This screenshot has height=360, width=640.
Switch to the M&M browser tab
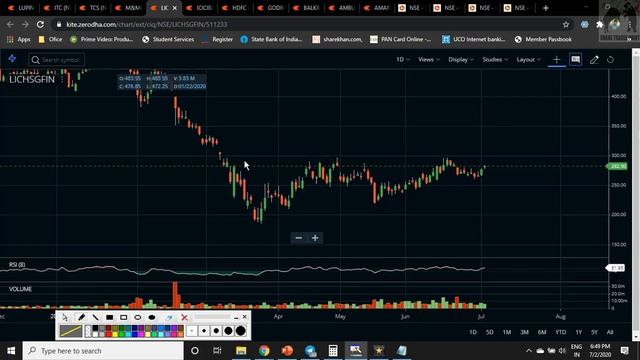coord(129,8)
